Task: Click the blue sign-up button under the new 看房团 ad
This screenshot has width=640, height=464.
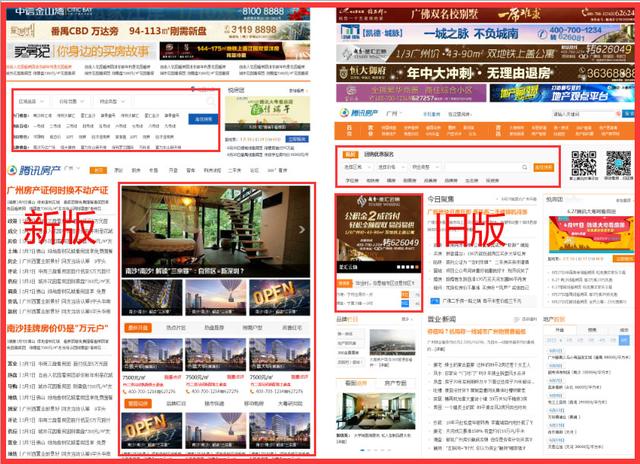Action: 297,139
